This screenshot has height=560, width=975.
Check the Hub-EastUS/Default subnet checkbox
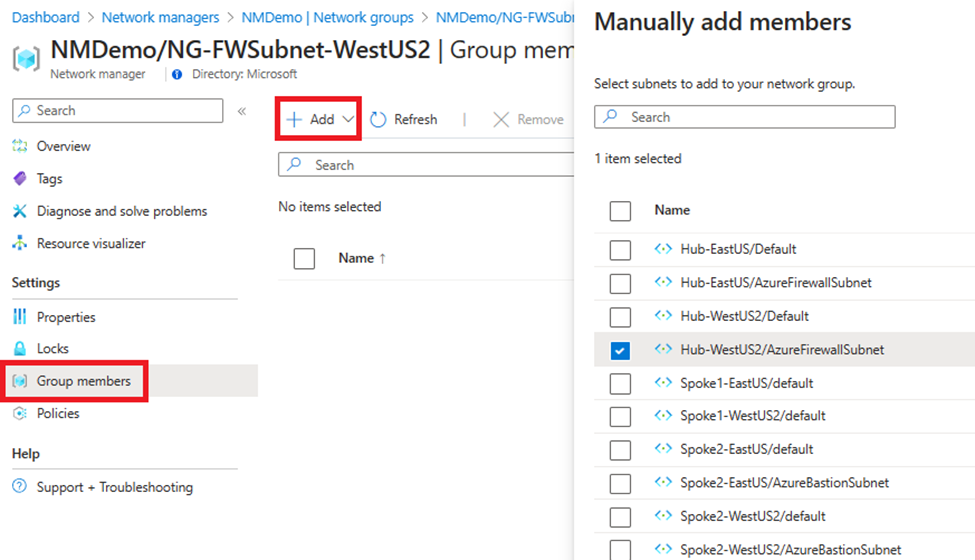pyautogui.click(x=620, y=250)
